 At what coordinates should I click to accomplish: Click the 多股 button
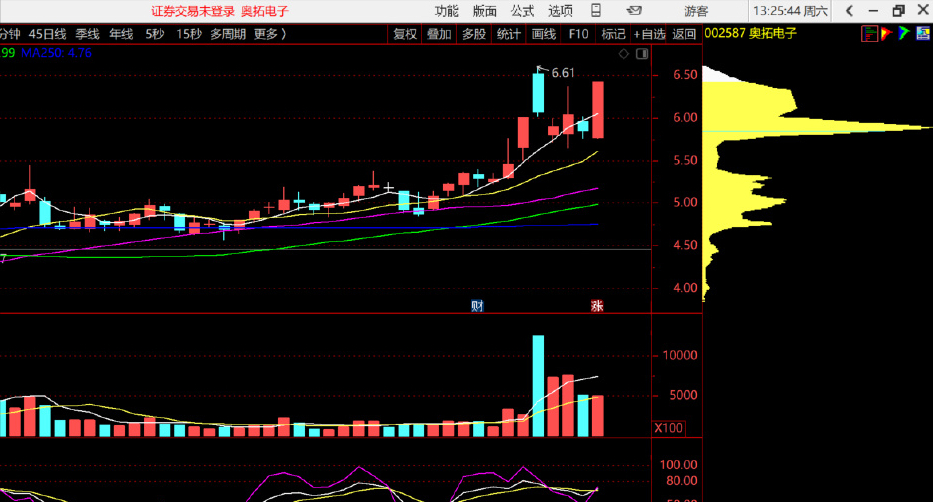coord(474,34)
